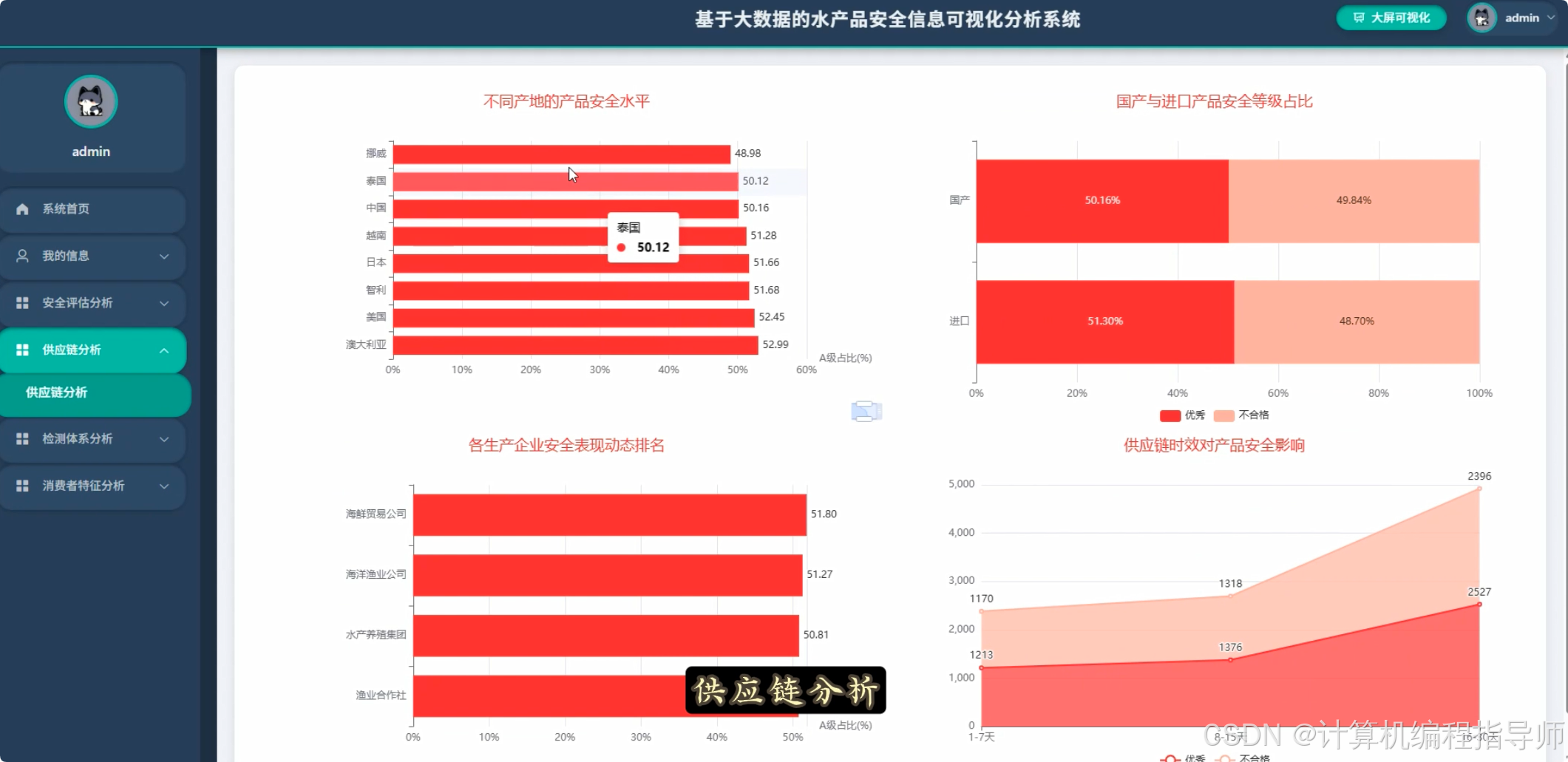Click the 美国 axis label
1568x762 pixels.
pyautogui.click(x=376, y=317)
